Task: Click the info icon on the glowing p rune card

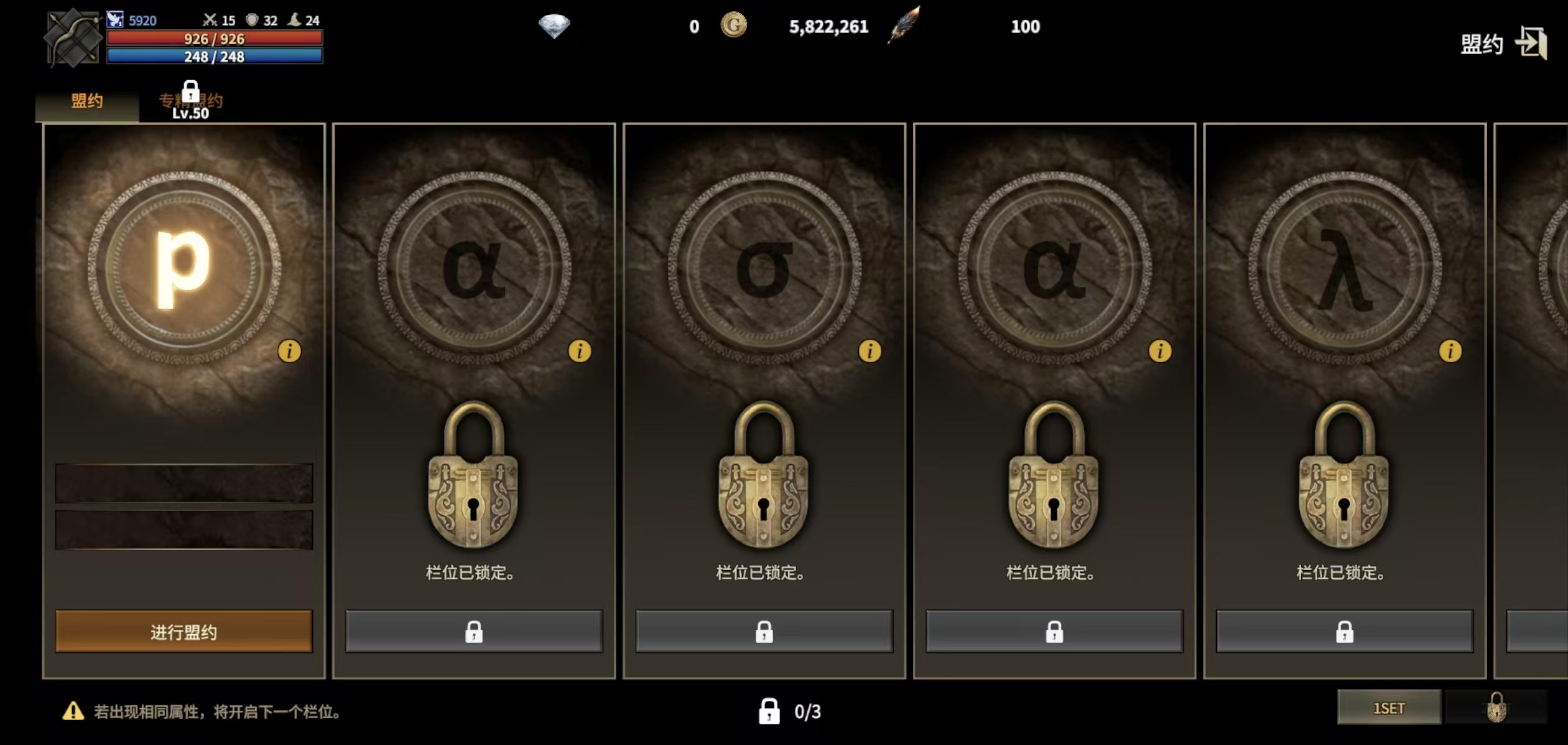Action: pos(289,351)
